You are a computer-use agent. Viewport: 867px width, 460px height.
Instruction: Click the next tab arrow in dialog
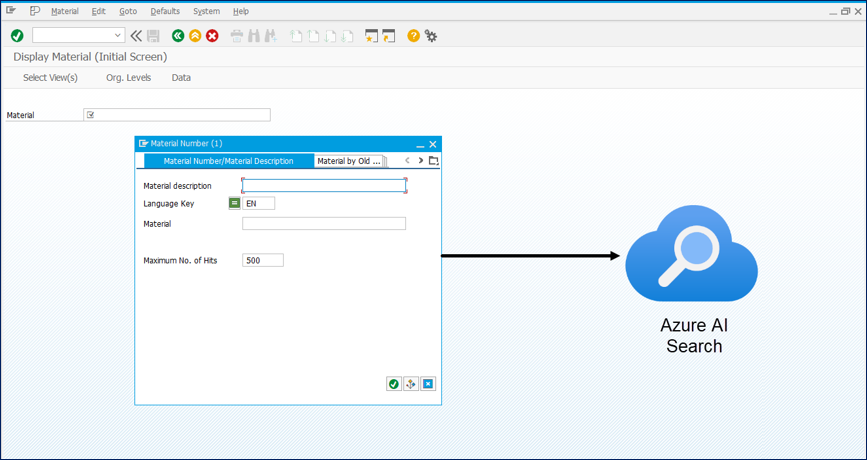point(421,161)
